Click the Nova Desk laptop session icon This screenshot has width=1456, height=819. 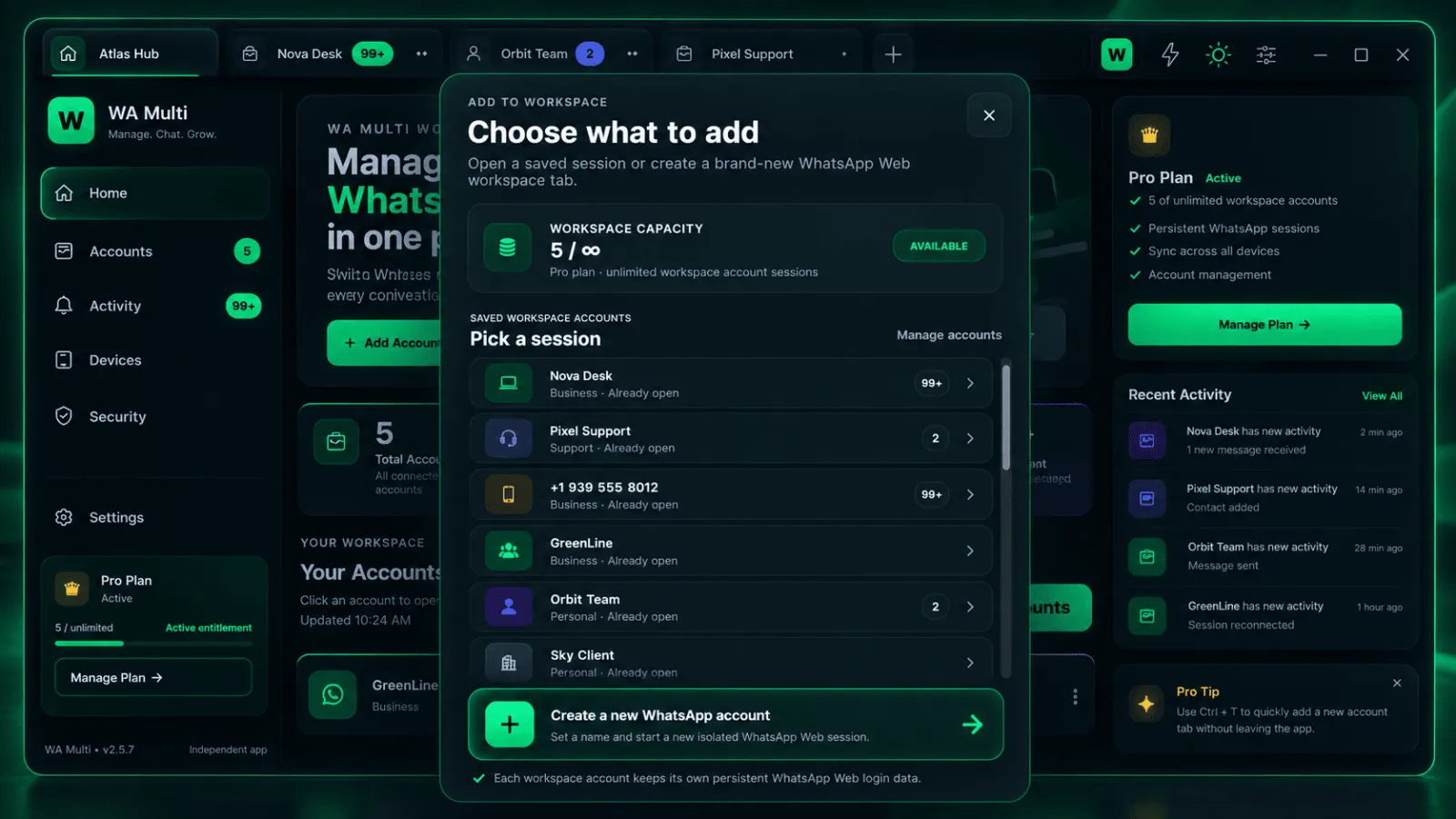[x=508, y=383]
